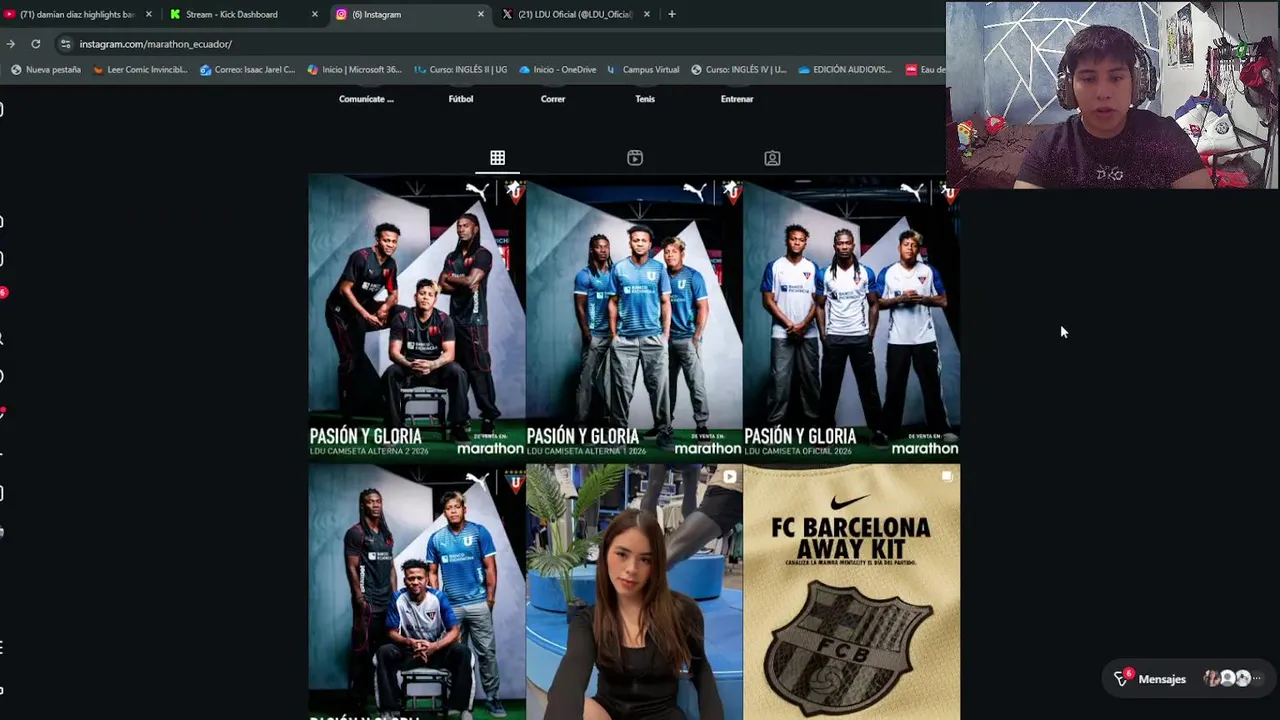
Task: Close the LDU Oficial X tab
Action: (x=647, y=14)
